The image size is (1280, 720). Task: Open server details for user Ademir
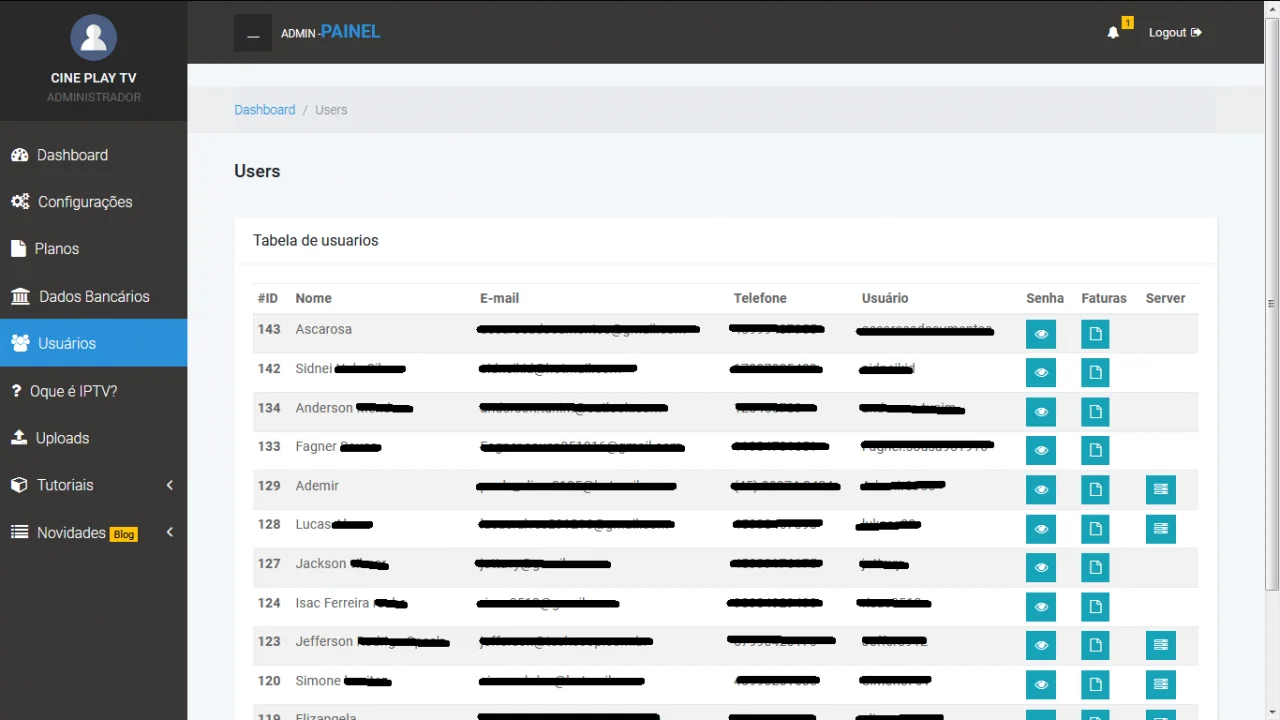click(1160, 490)
